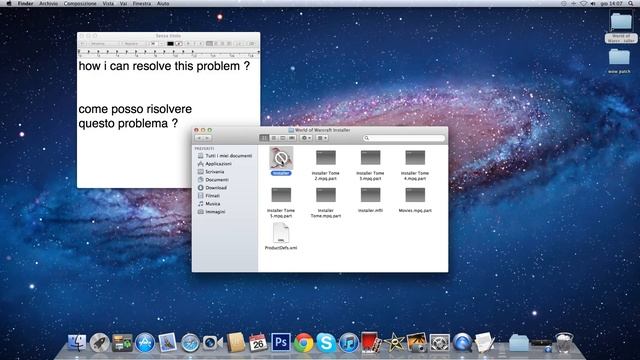
Task: Open Tutti i miei documenti in sidebar
Action: 225,156
